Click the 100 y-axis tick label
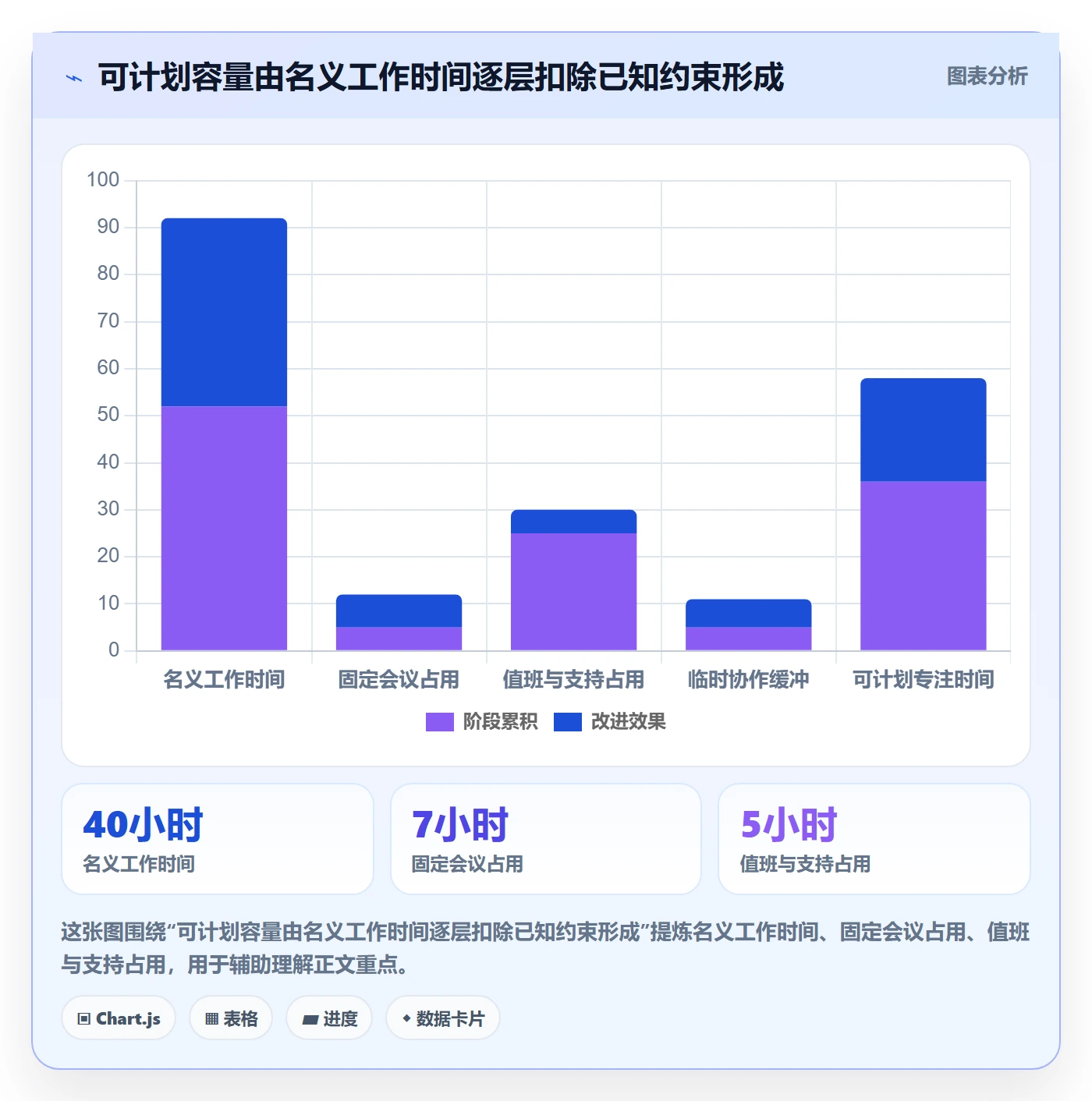Viewport: 1092px width, 1101px height. (x=103, y=180)
